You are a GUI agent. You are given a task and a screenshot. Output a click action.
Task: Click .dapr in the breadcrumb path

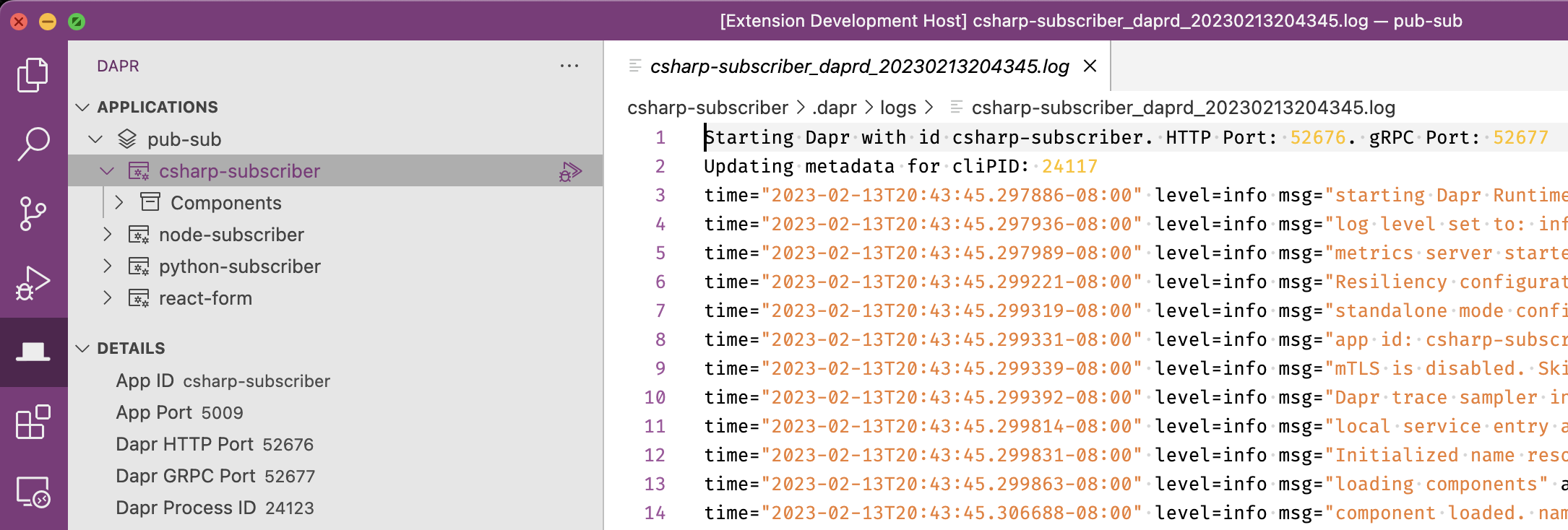(835, 108)
